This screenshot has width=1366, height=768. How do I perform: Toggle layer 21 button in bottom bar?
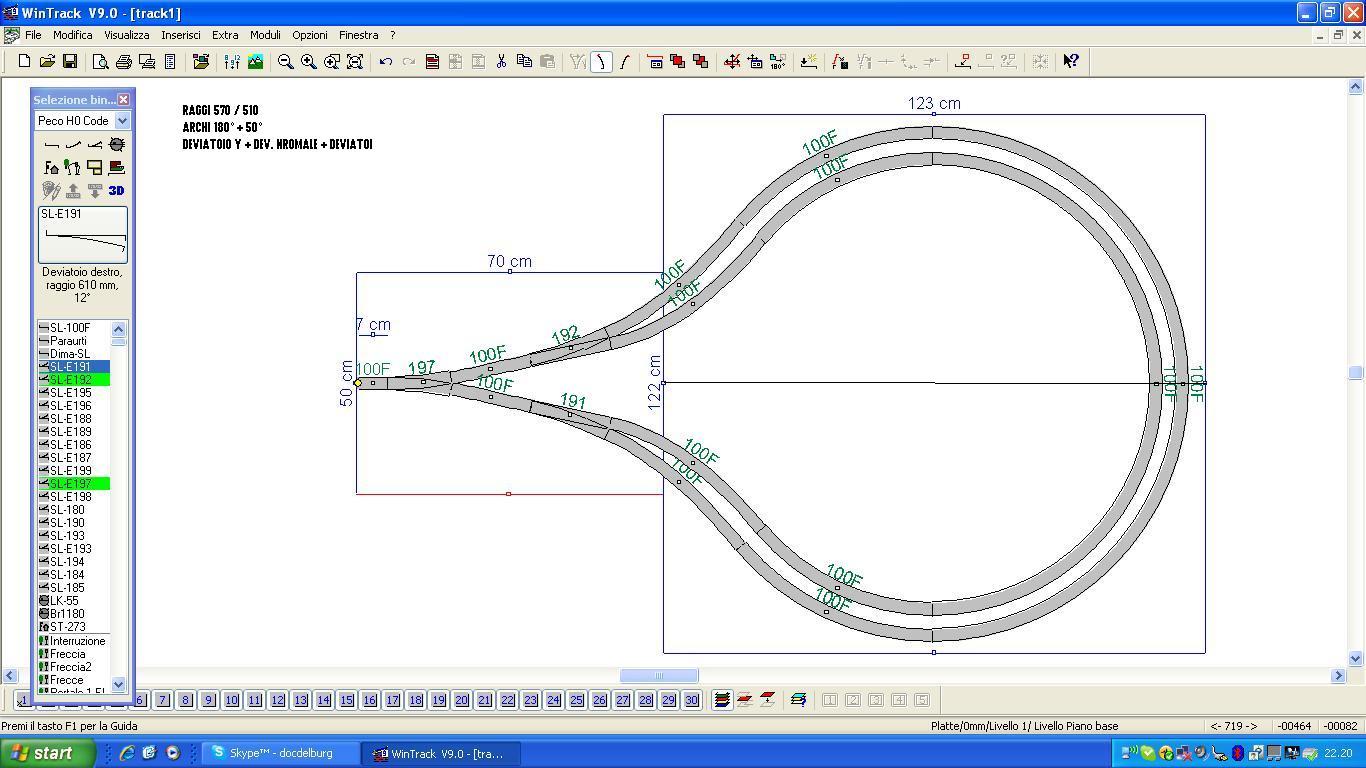coord(484,700)
